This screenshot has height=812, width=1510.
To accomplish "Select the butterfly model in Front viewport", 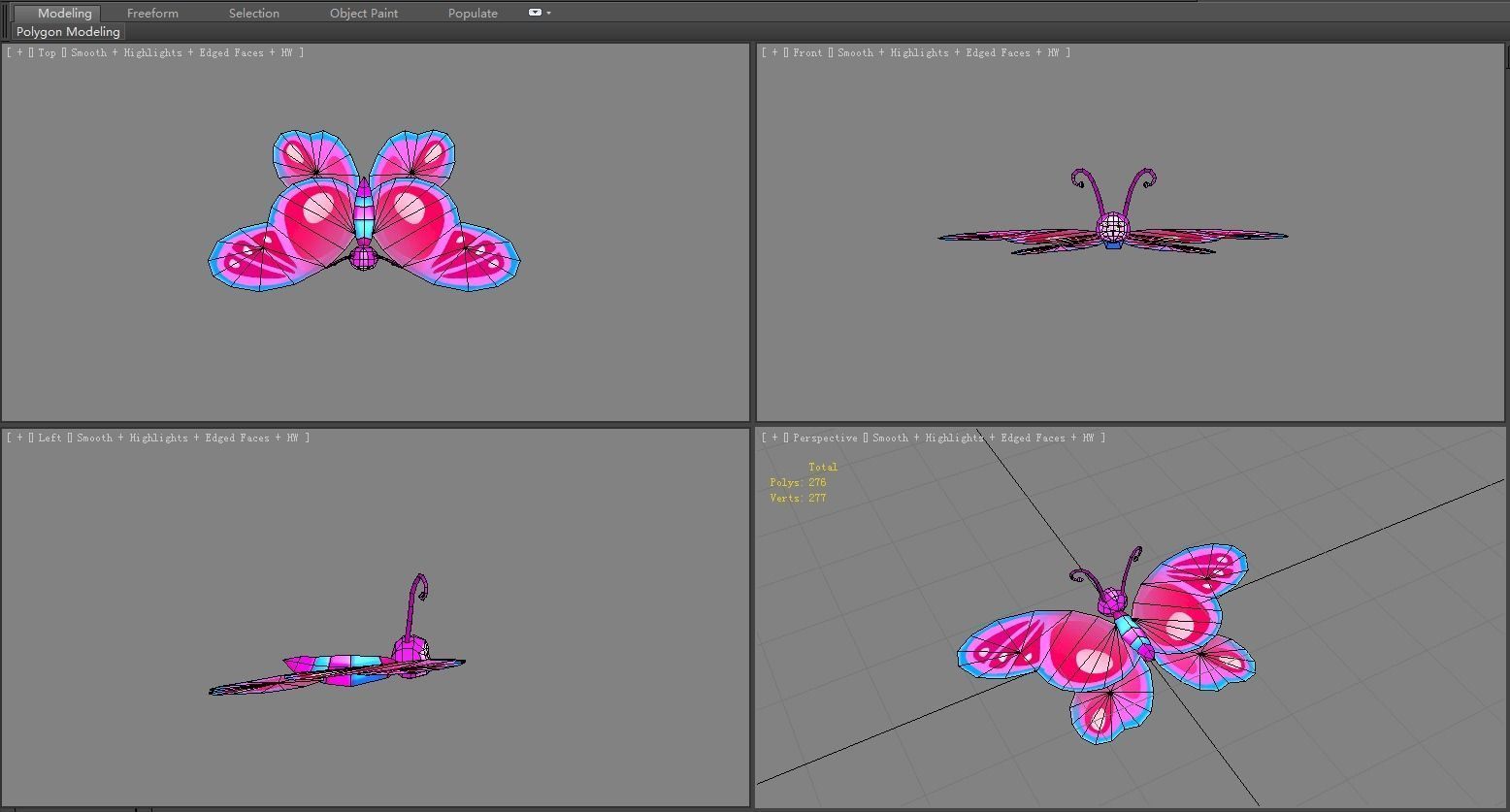I will 1112,229.
